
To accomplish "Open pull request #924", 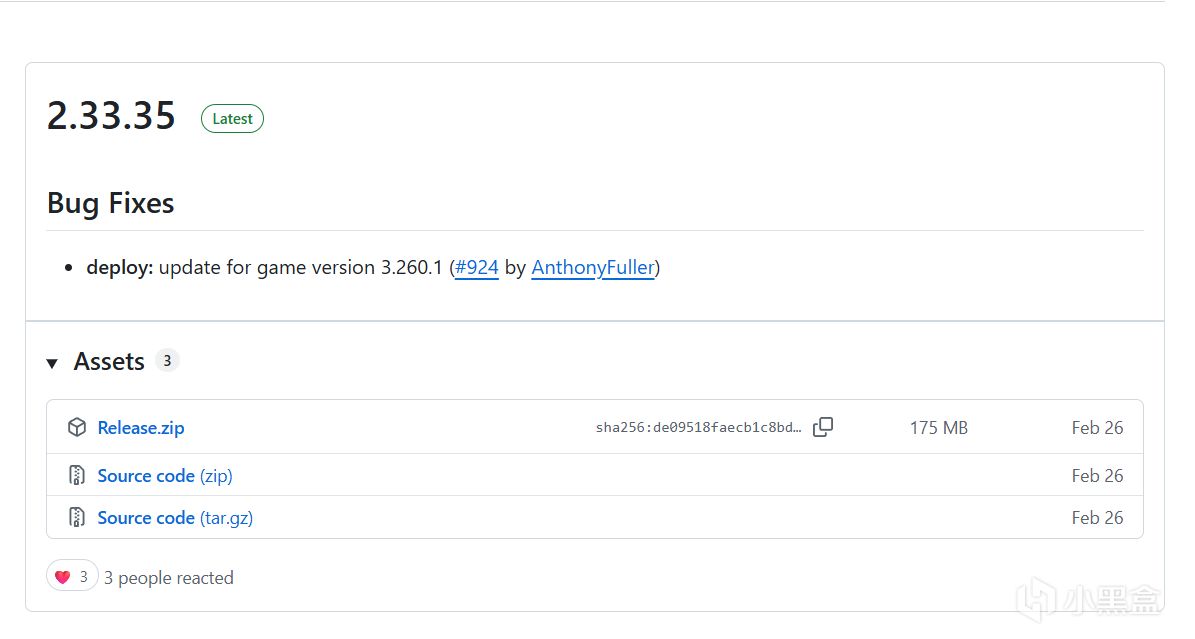I will (x=476, y=268).
